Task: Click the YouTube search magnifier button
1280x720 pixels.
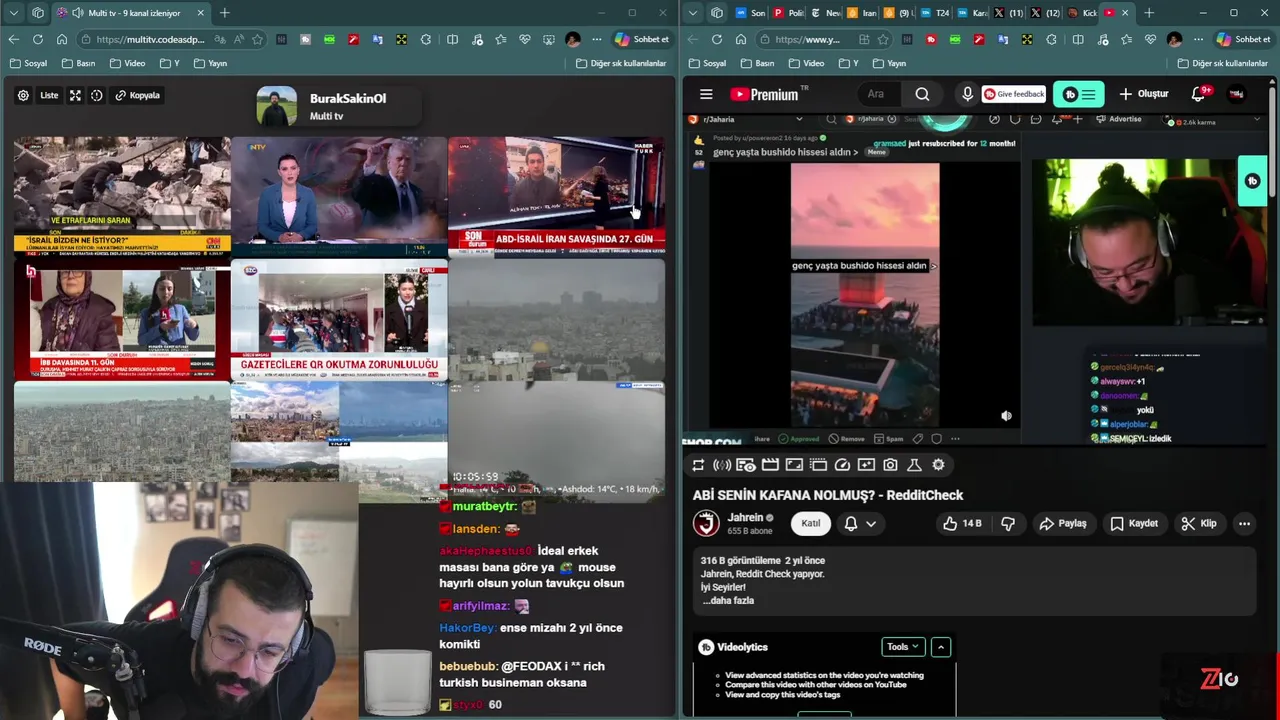Action: tap(922, 94)
